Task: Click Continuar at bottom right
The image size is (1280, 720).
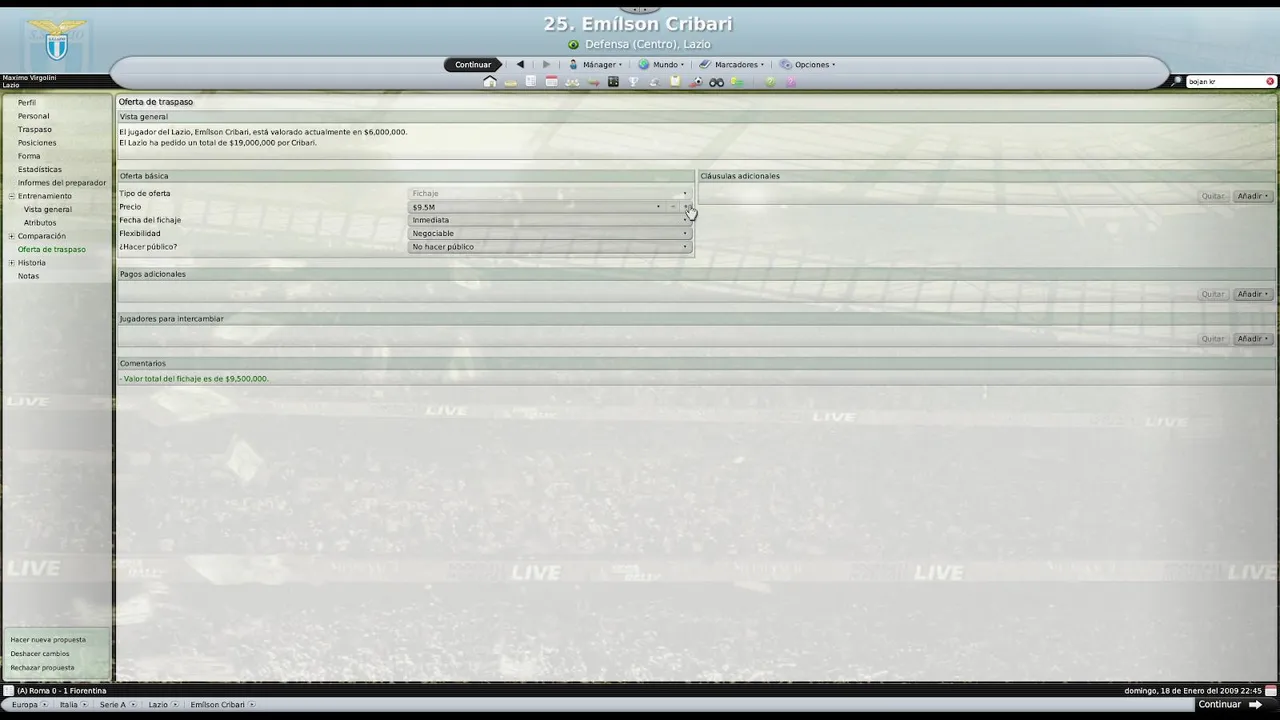Action: pos(1230,704)
